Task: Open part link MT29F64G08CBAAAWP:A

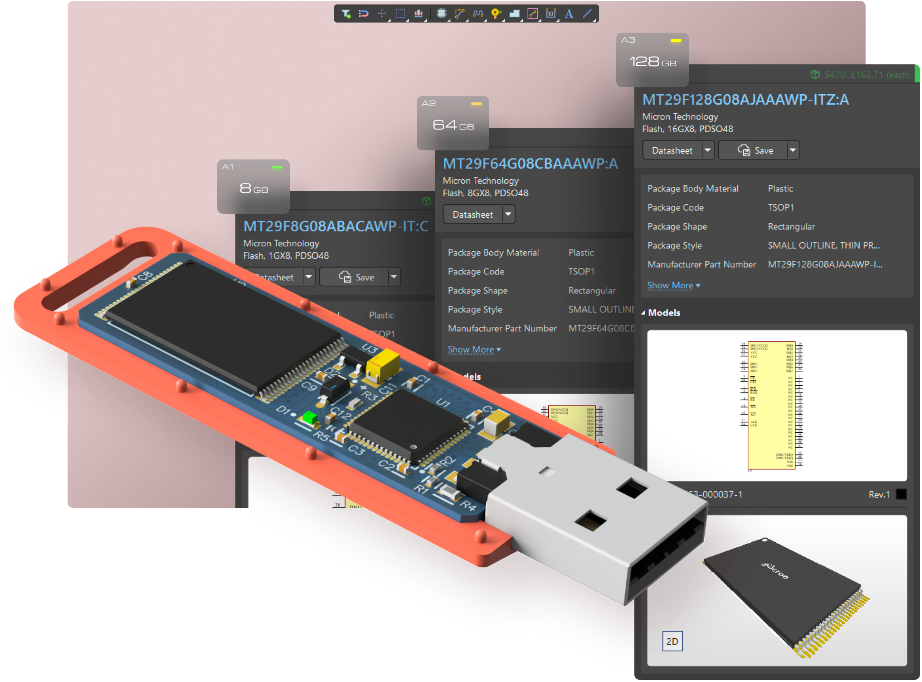Action: (x=530, y=163)
